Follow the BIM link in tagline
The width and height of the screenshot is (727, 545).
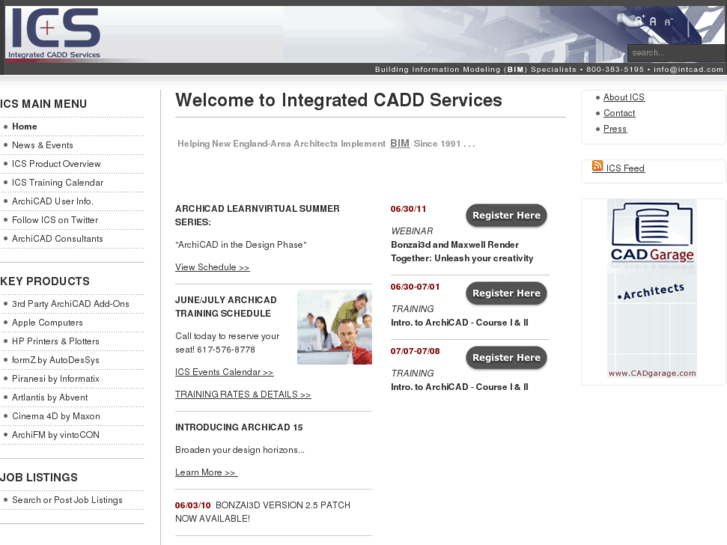400,143
